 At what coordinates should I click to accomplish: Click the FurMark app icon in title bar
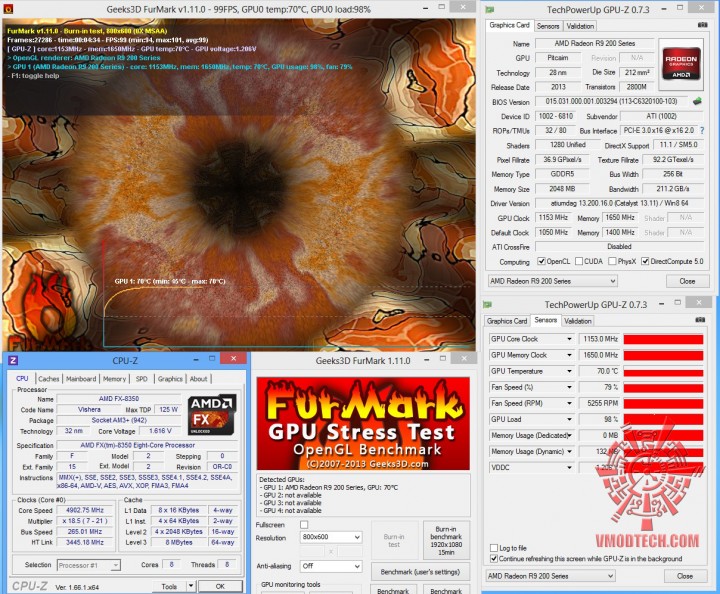pyautogui.click(x=8, y=8)
